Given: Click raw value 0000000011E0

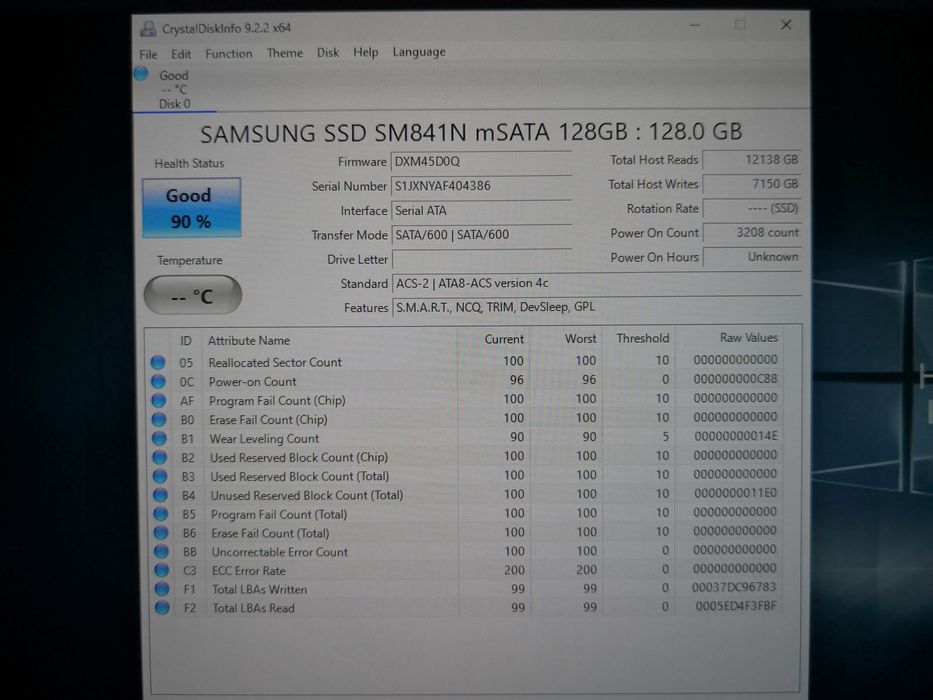Looking at the screenshot, I should (735, 493).
